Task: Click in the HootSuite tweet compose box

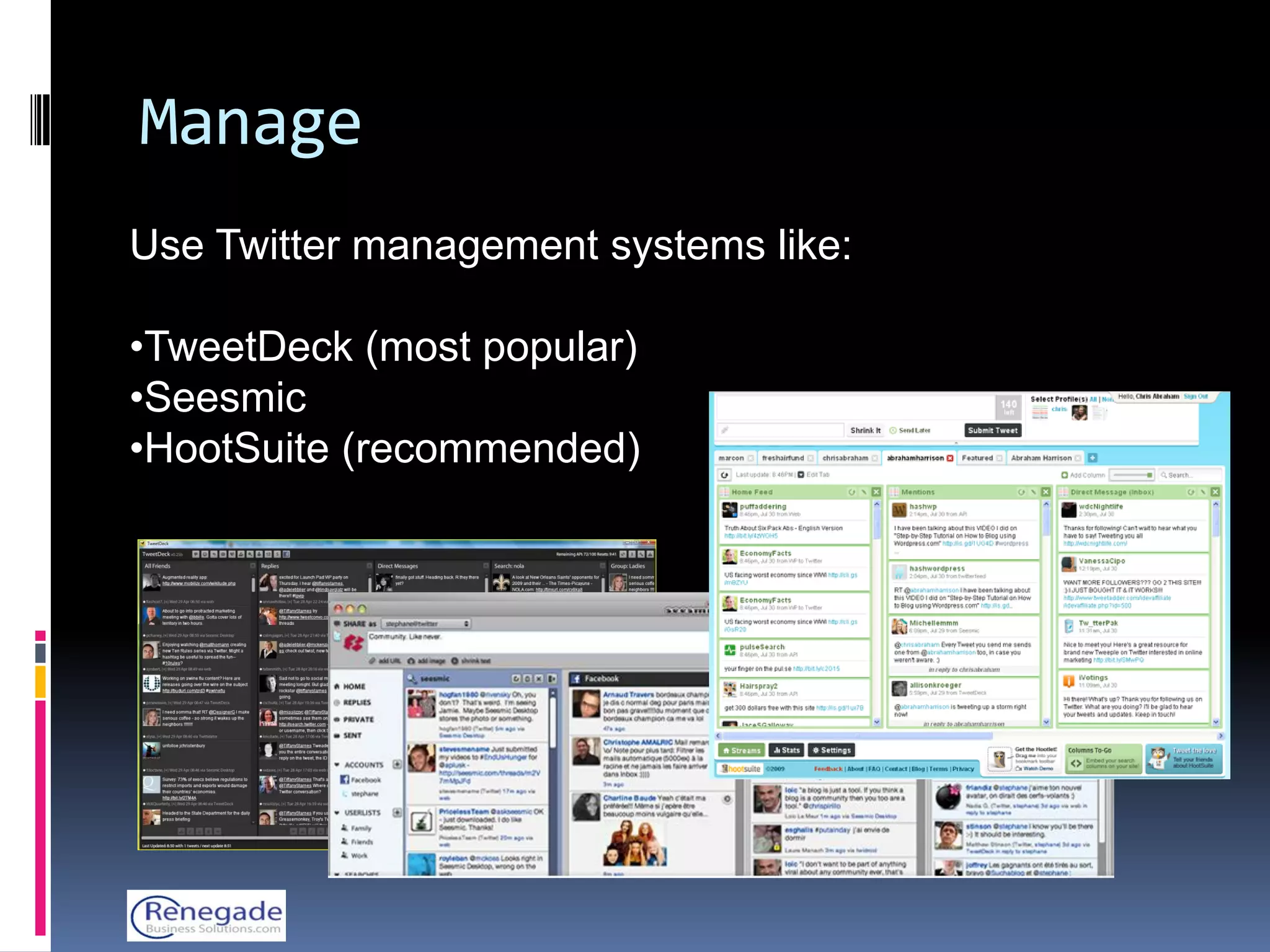Action: click(x=856, y=407)
